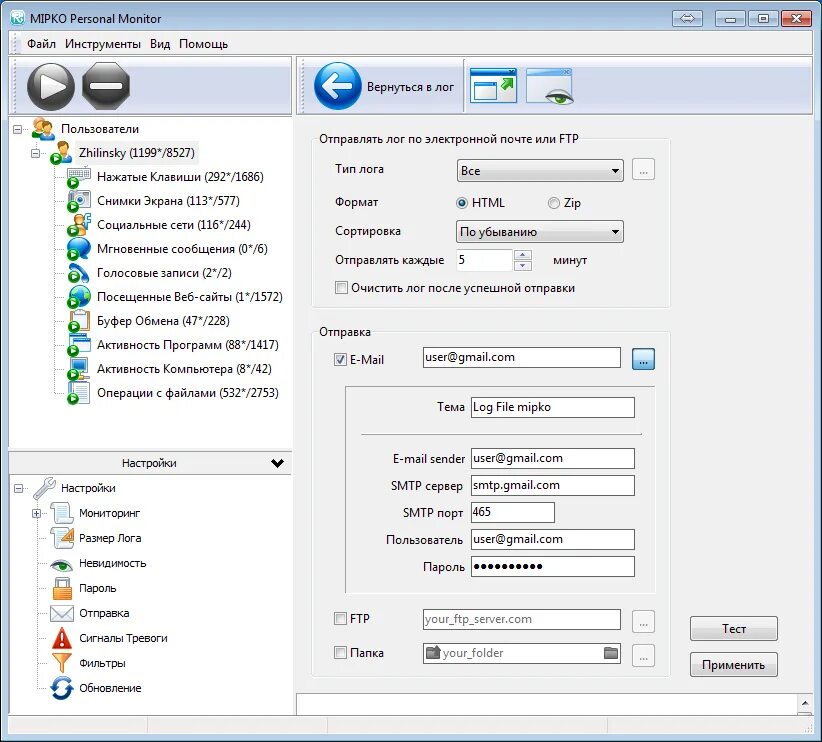This screenshot has width=822, height=742.
Task: Apply settings with the Применить button
Action: pos(734,664)
